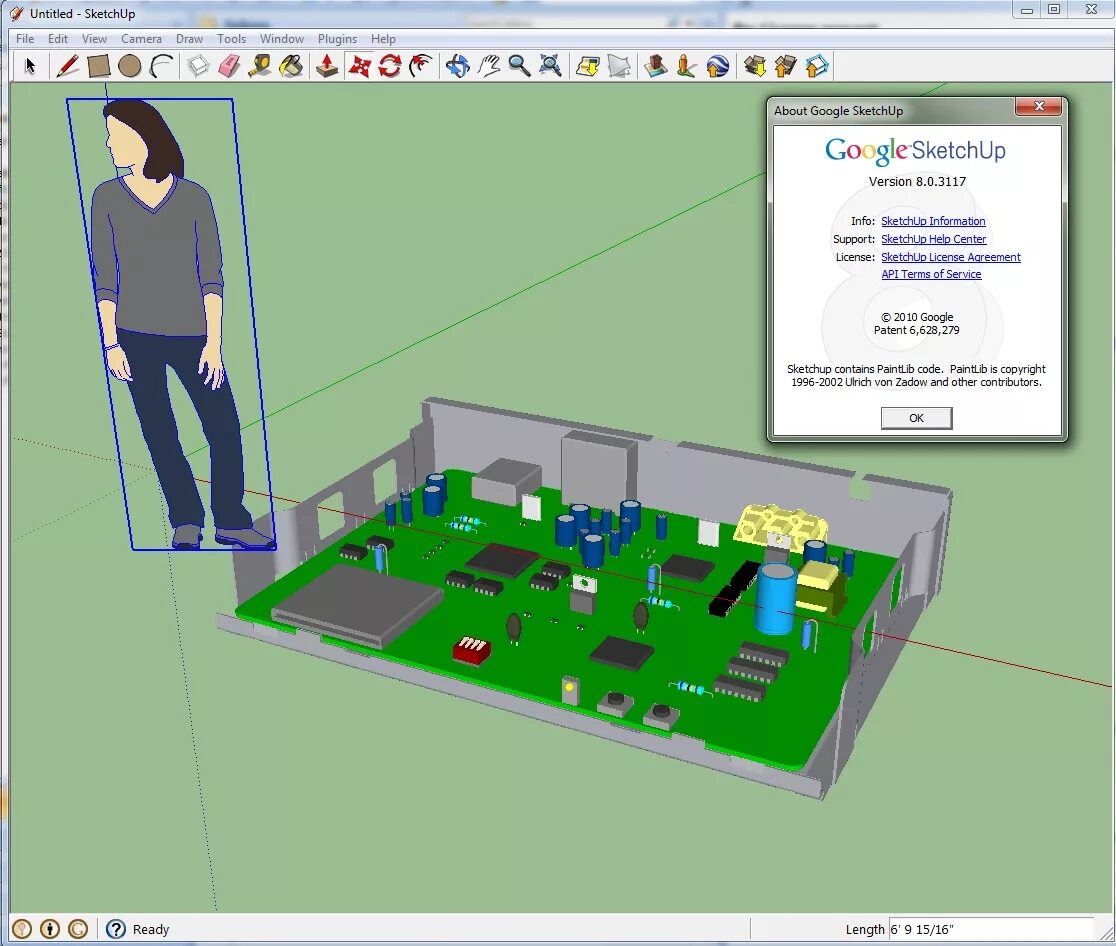Click the Share Component icon
The image size is (1116, 946).
(816, 66)
